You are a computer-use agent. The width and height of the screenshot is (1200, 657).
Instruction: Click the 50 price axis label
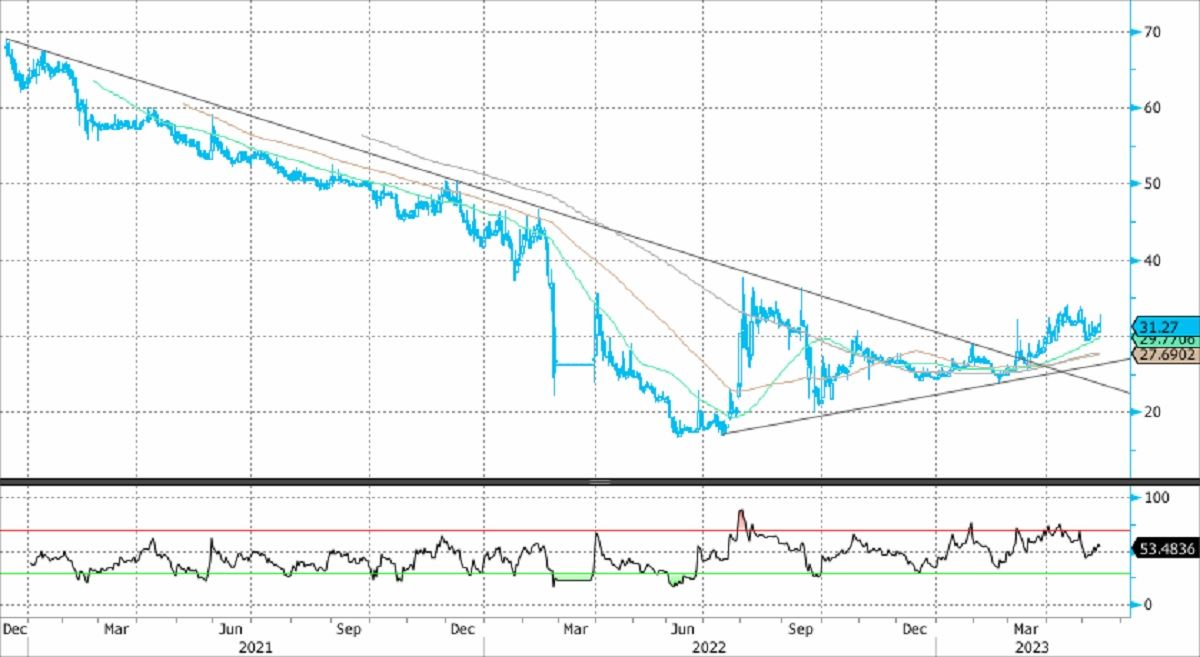click(x=1152, y=184)
